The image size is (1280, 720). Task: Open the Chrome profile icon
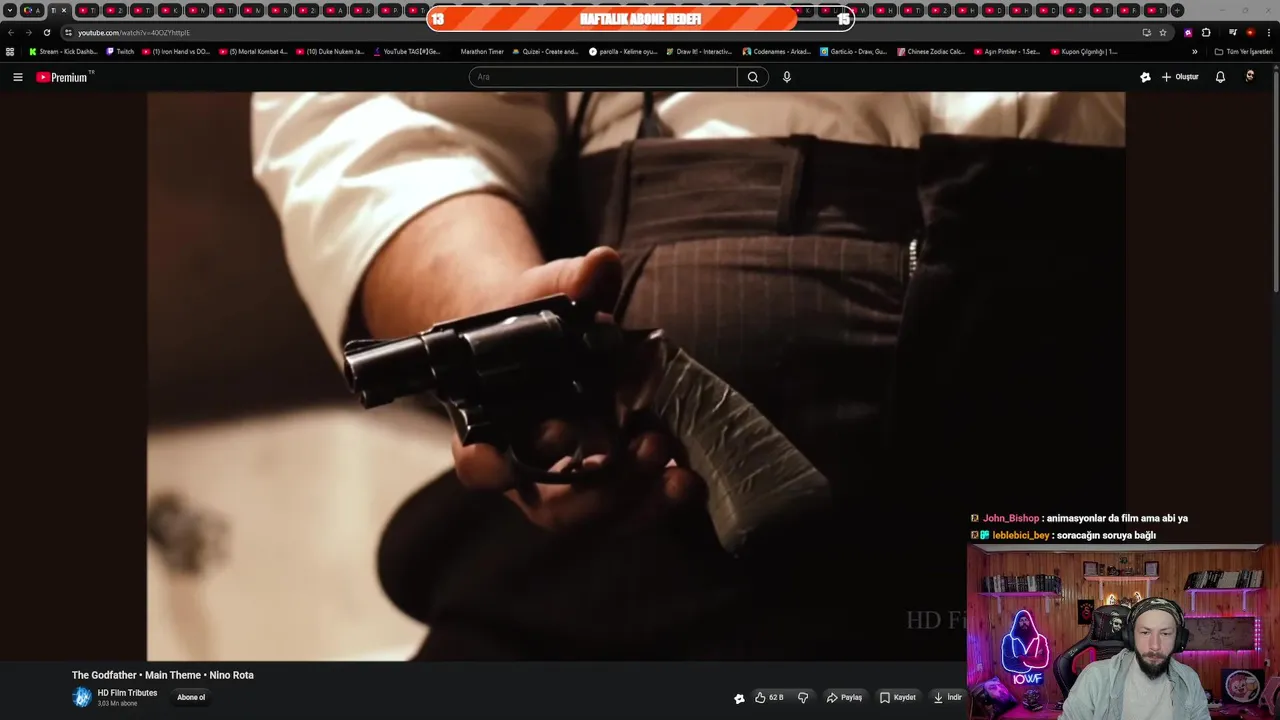1250,32
